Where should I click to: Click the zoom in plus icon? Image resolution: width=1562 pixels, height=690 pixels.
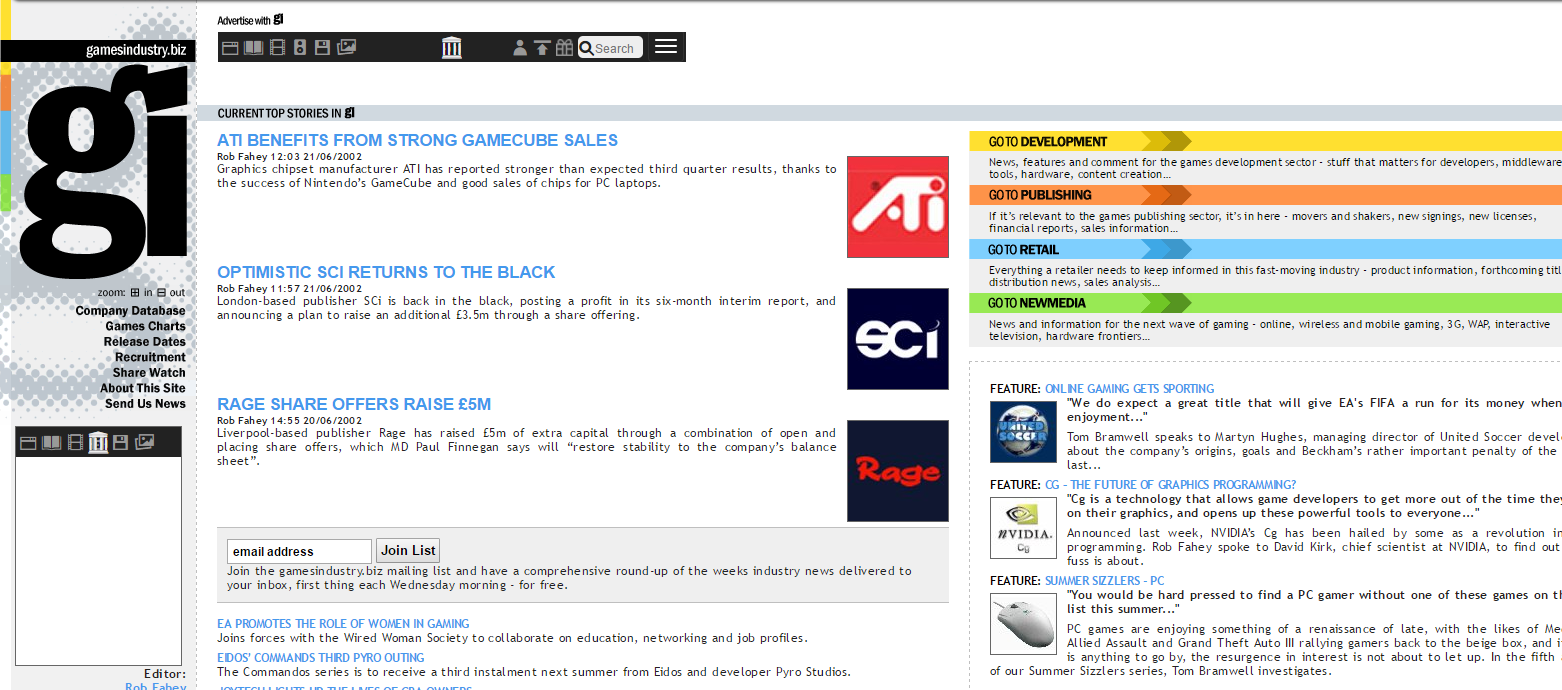(134, 292)
